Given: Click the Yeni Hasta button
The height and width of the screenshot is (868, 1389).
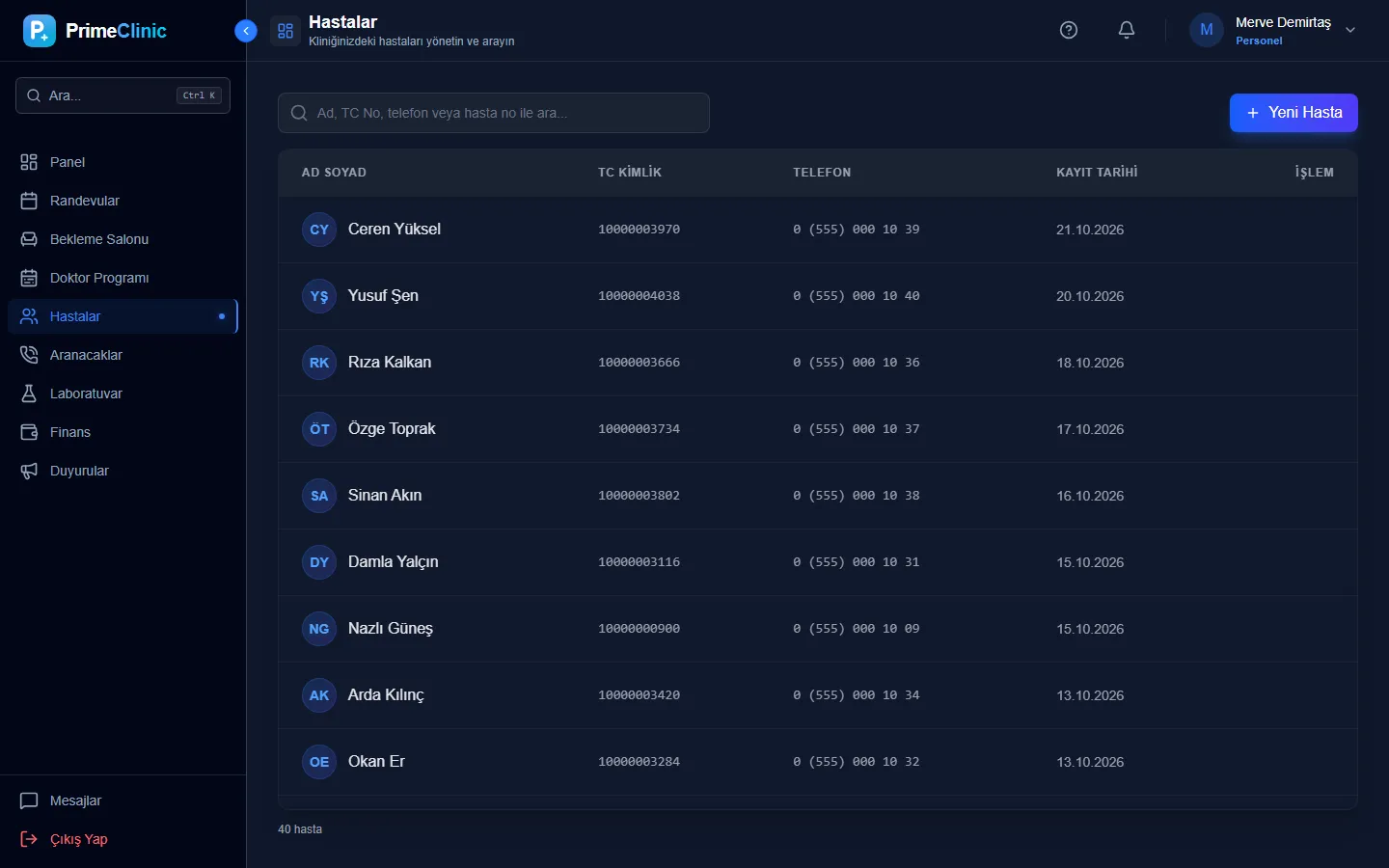Looking at the screenshot, I should pos(1294,113).
